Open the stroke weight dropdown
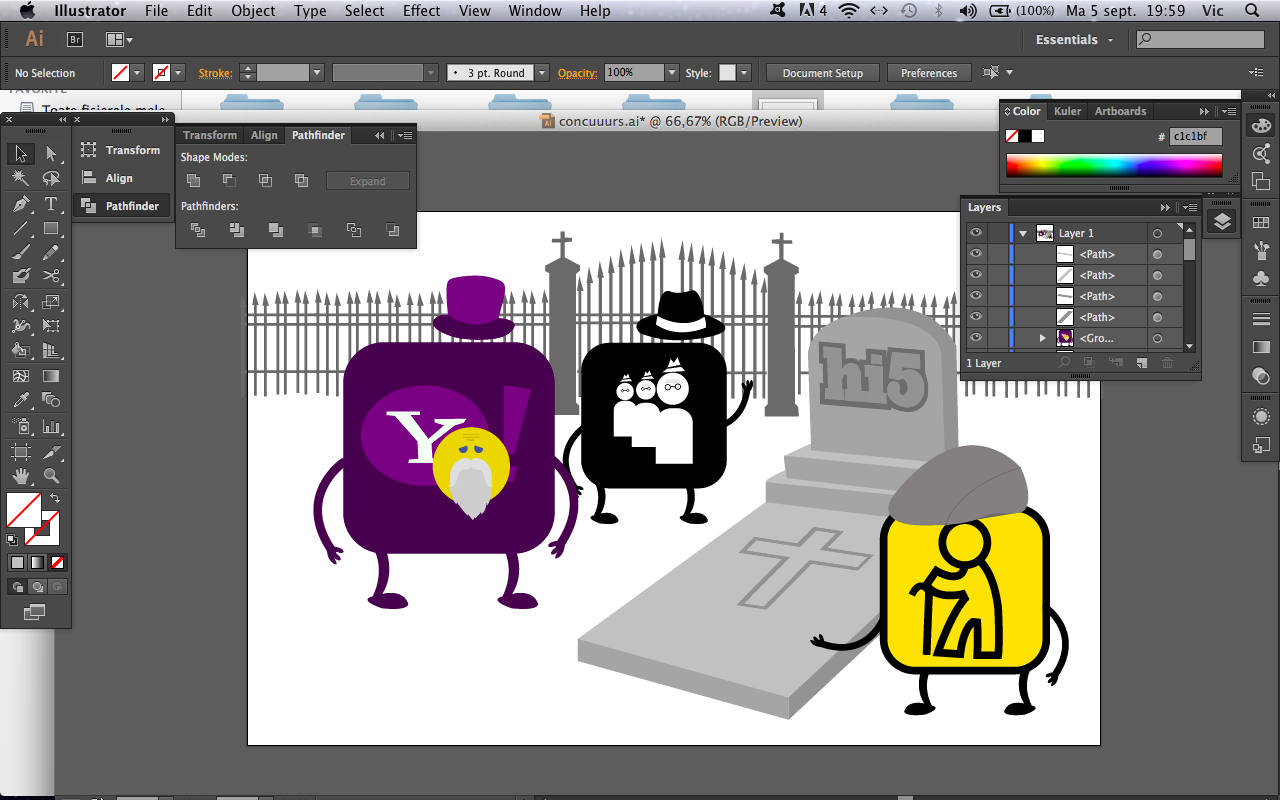This screenshot has height=800, width=1280. 317,73
